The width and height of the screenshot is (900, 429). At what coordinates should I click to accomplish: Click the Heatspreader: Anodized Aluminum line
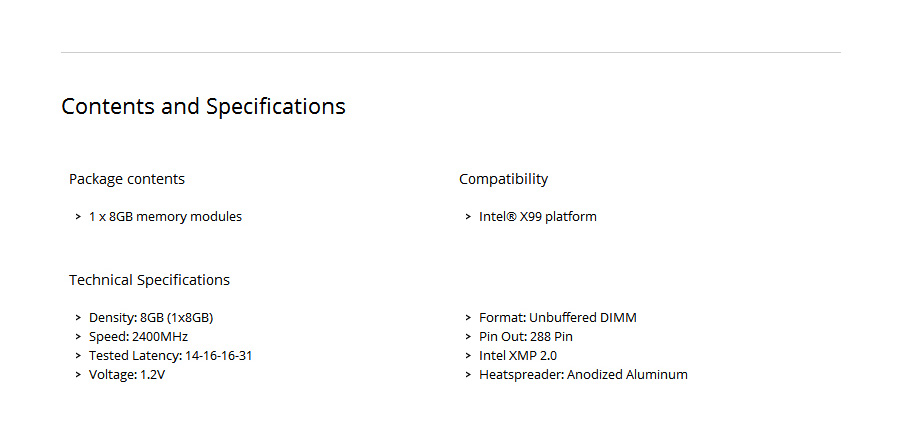coord(583,375)
